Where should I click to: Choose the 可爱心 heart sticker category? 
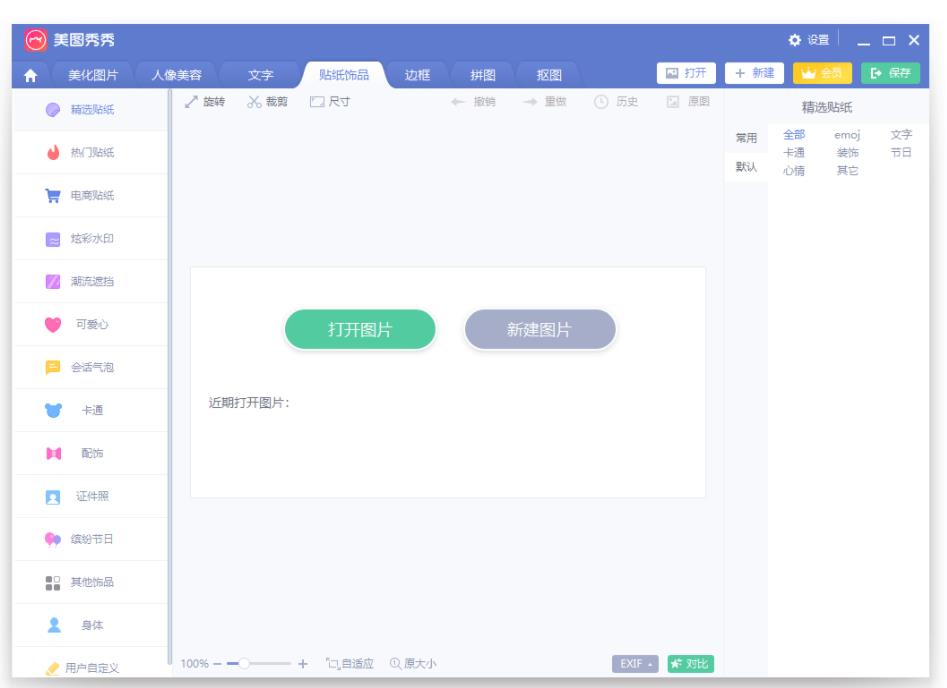pyautogui.click(x=55, y=325)
